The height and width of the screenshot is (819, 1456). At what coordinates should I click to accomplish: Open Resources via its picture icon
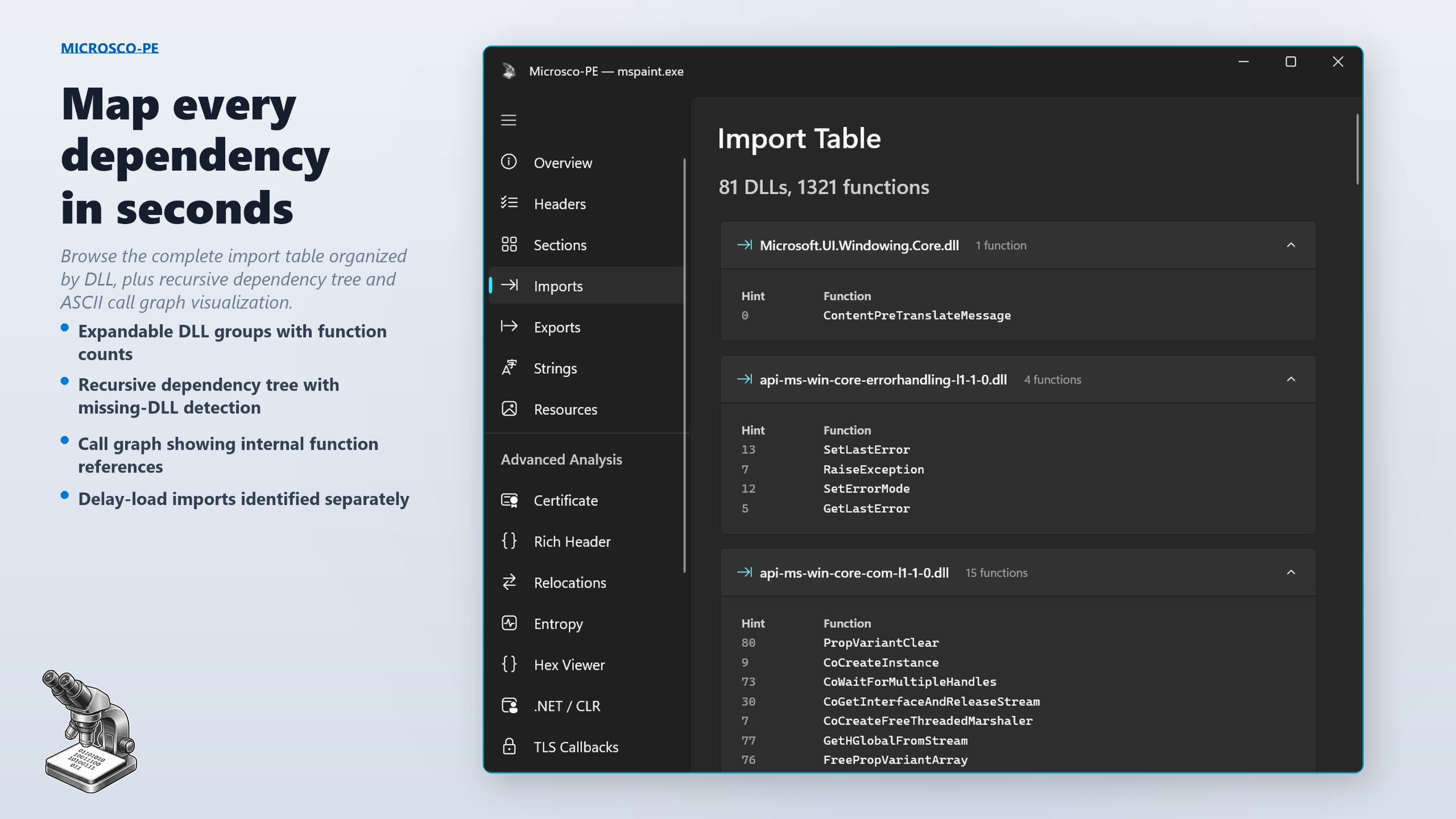pyautogui.click(x=508, y=409)
